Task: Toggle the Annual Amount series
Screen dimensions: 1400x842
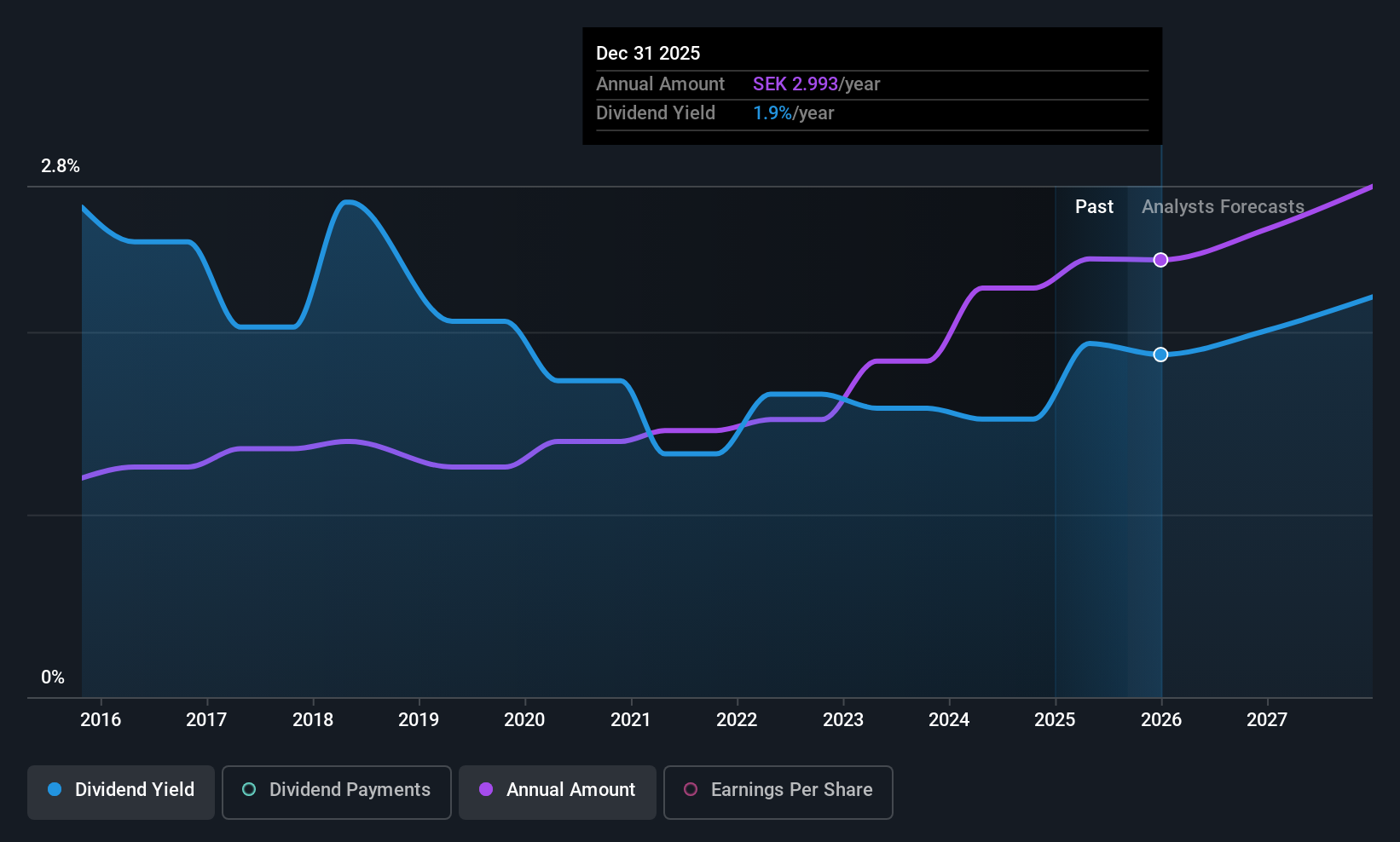Action: pyautogui.click(x=558, y=793)
